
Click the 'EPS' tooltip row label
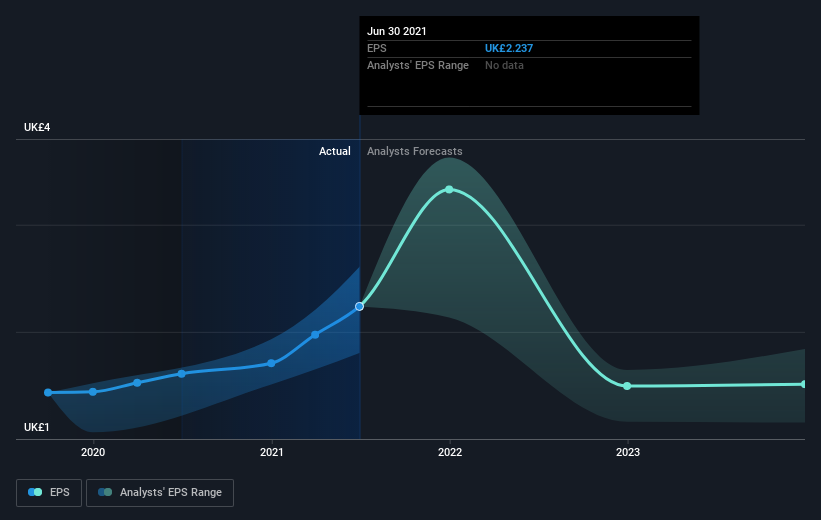[x=376, y=48]
